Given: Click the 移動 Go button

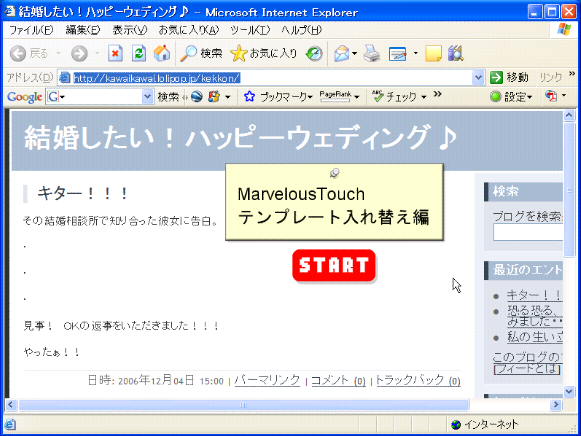Looking at the screenshot, I should click(x=509, y=77).
